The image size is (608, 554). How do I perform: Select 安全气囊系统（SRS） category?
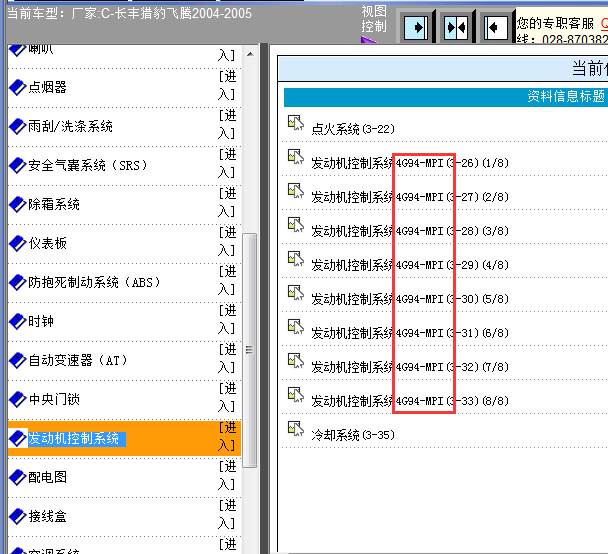tap(88, 166)
